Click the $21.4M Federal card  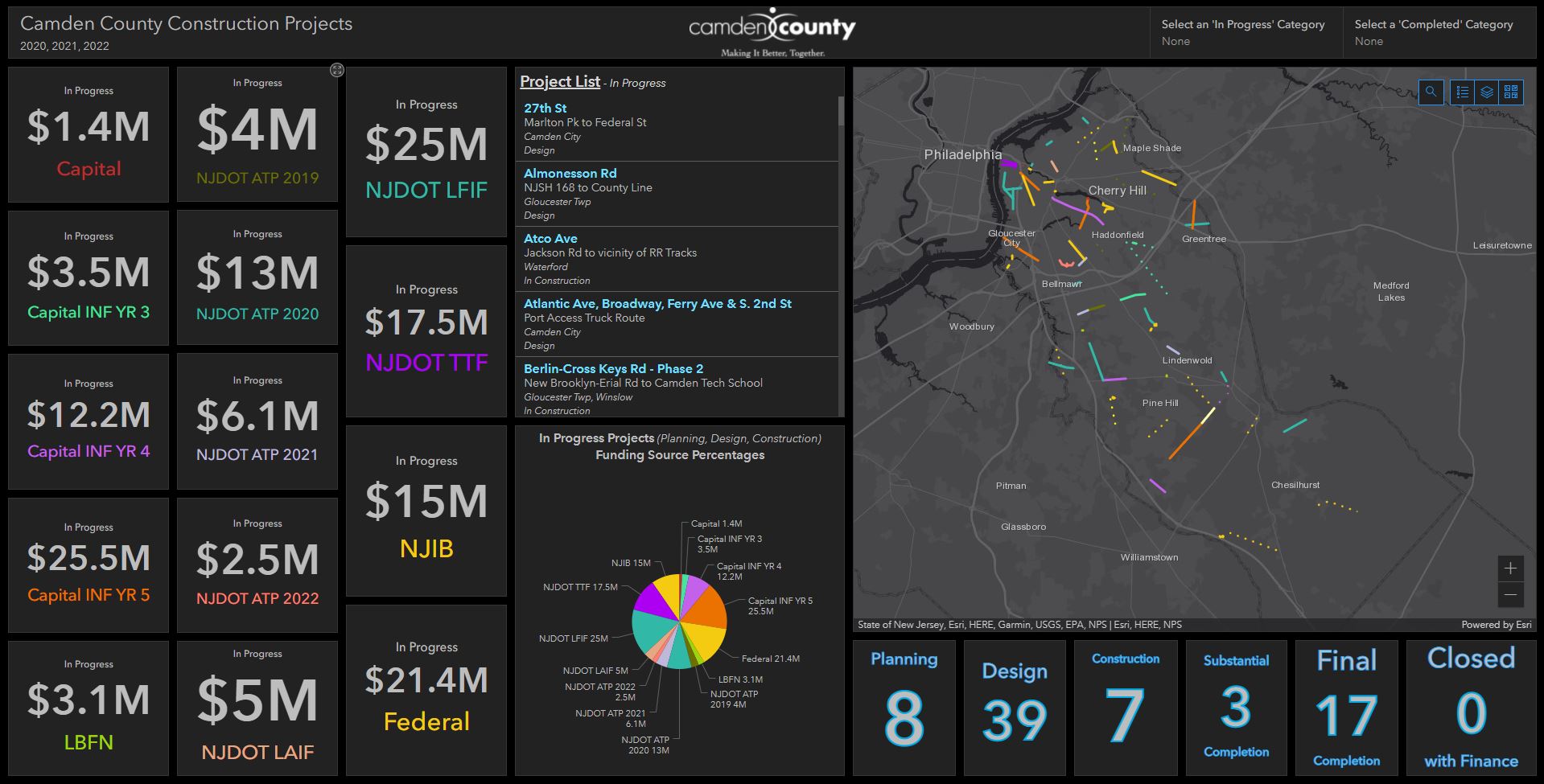(426, 691)
